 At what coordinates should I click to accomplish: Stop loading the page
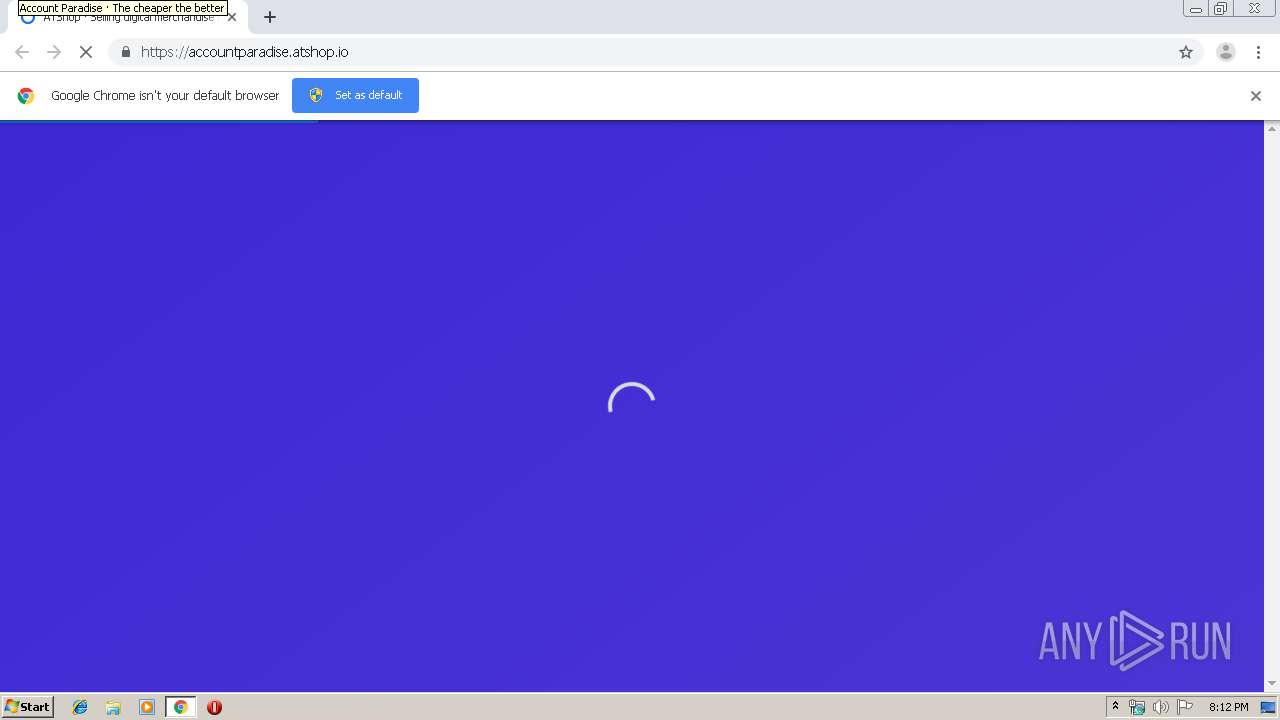[86, 52]
